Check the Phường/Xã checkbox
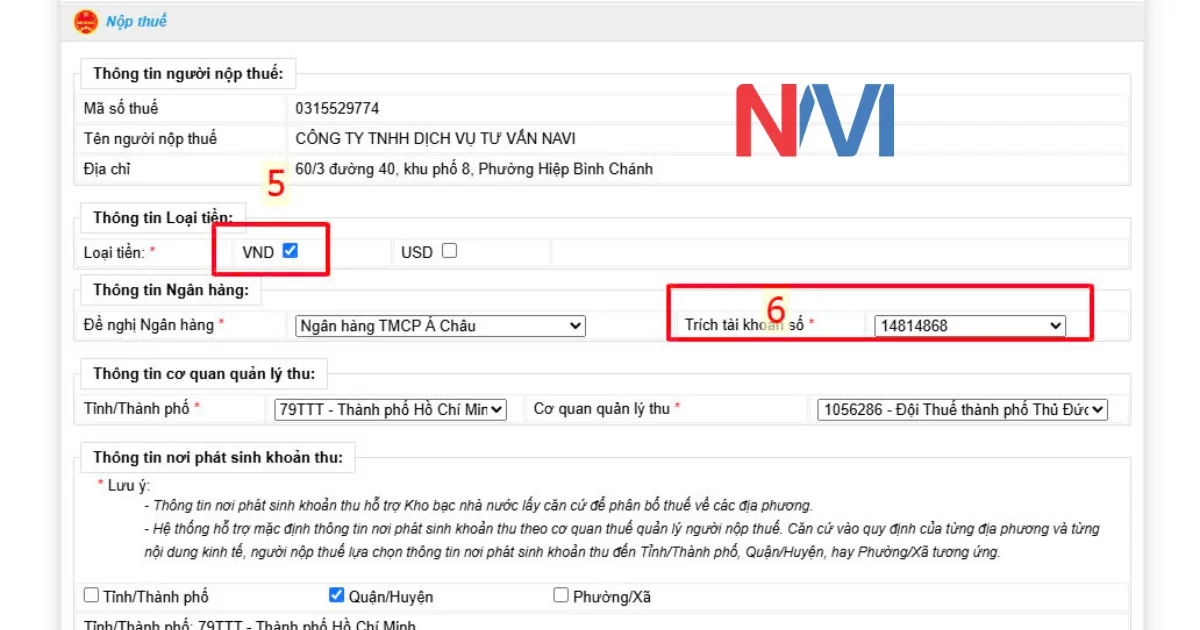 tap(561, 595)
